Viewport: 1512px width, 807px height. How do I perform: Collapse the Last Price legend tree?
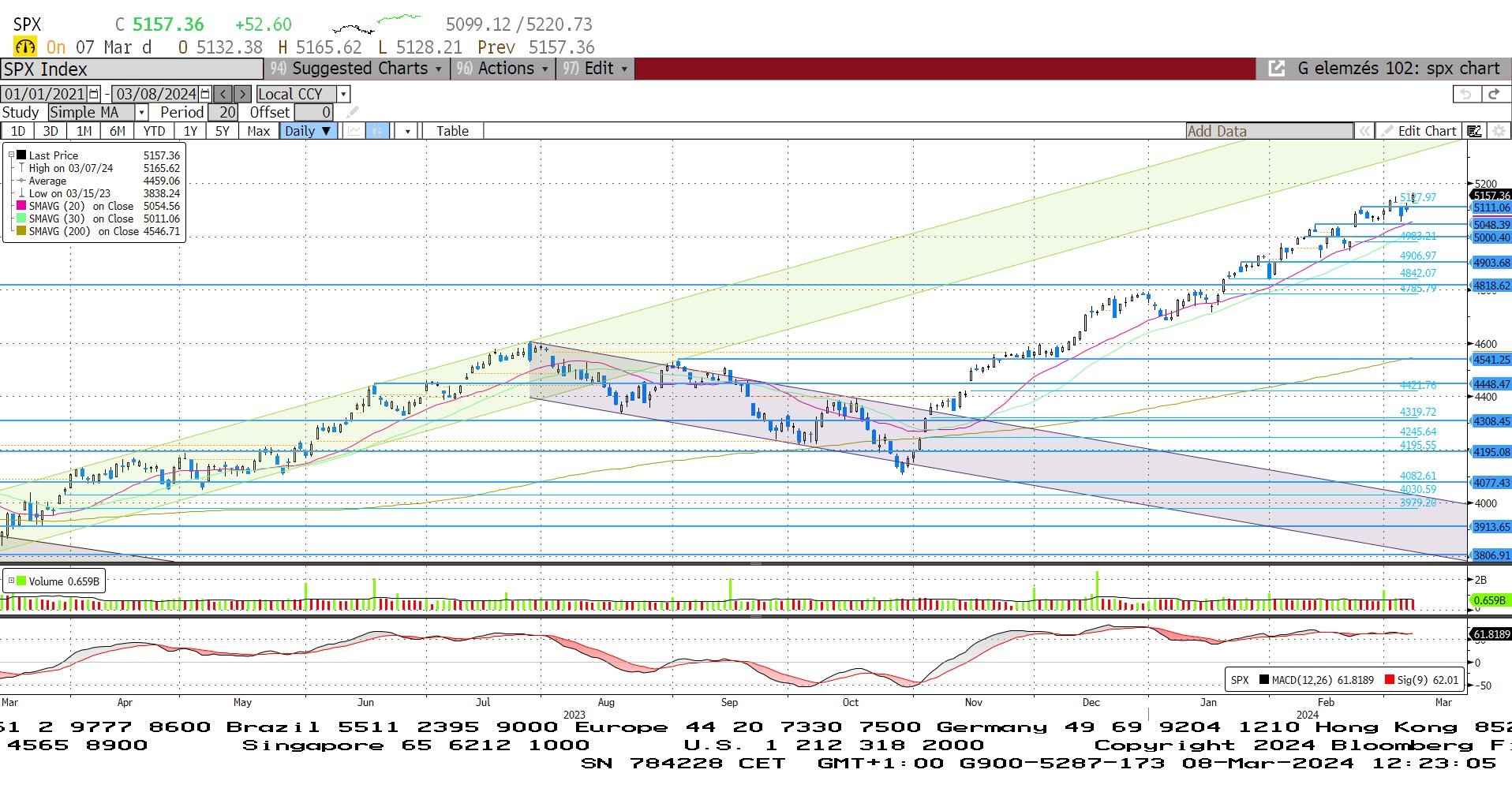coord(11,155)
